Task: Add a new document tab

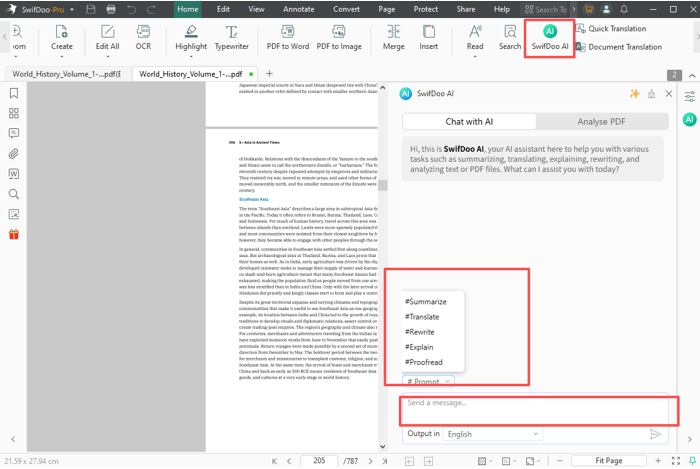Action: pyautogui.click(x=269, y=74)
